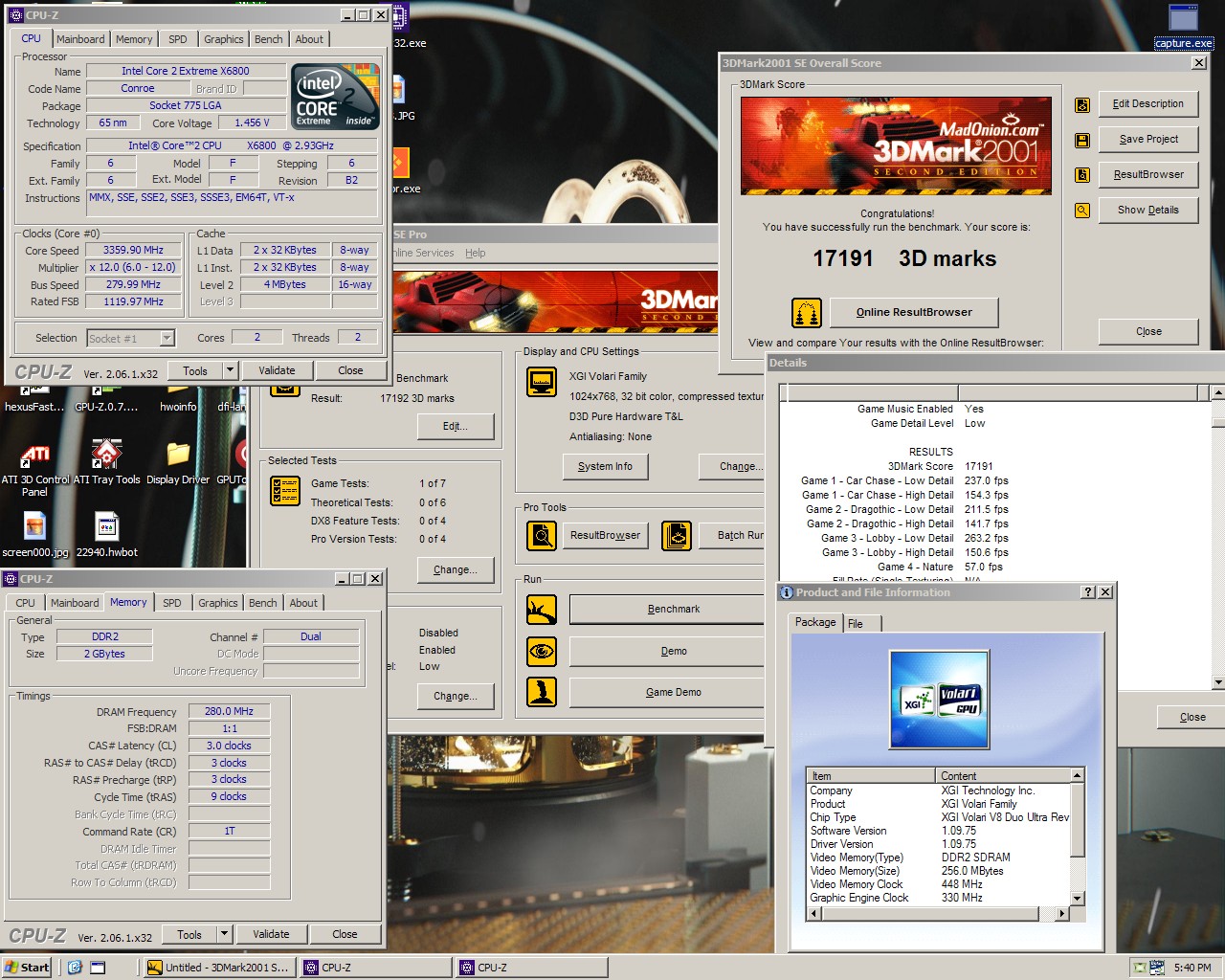Screen dimensions: 1225x980
Task: Click the Validate button in top CPU-Z window
Action: (277, 370)
